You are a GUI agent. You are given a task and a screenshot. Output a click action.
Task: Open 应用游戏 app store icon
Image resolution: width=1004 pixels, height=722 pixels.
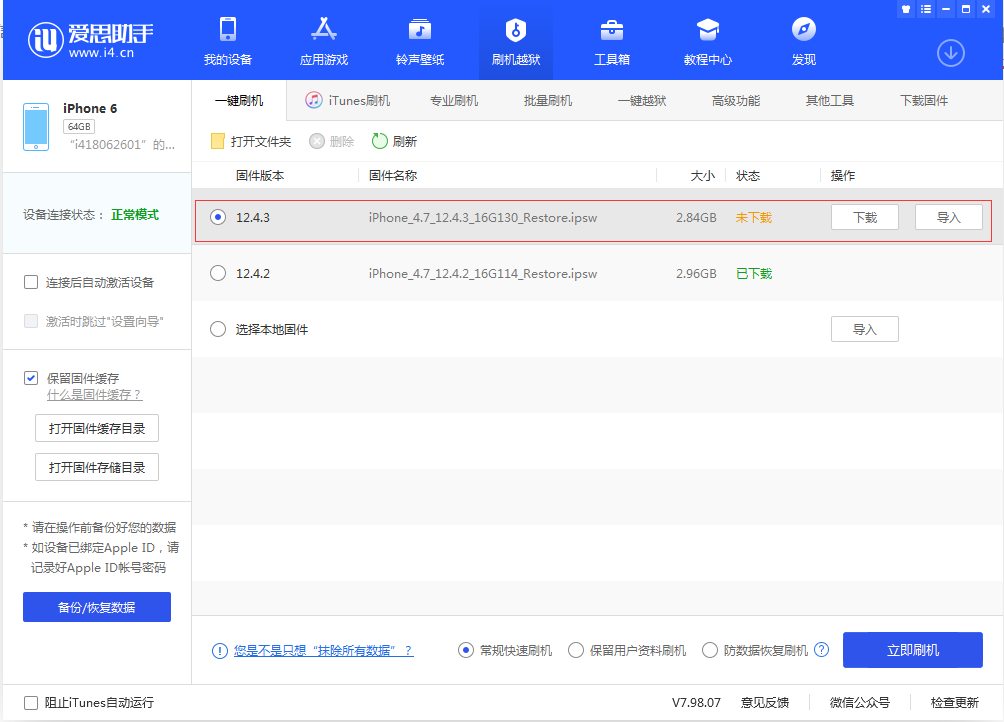pyautogui.click(x=323, y=29)
